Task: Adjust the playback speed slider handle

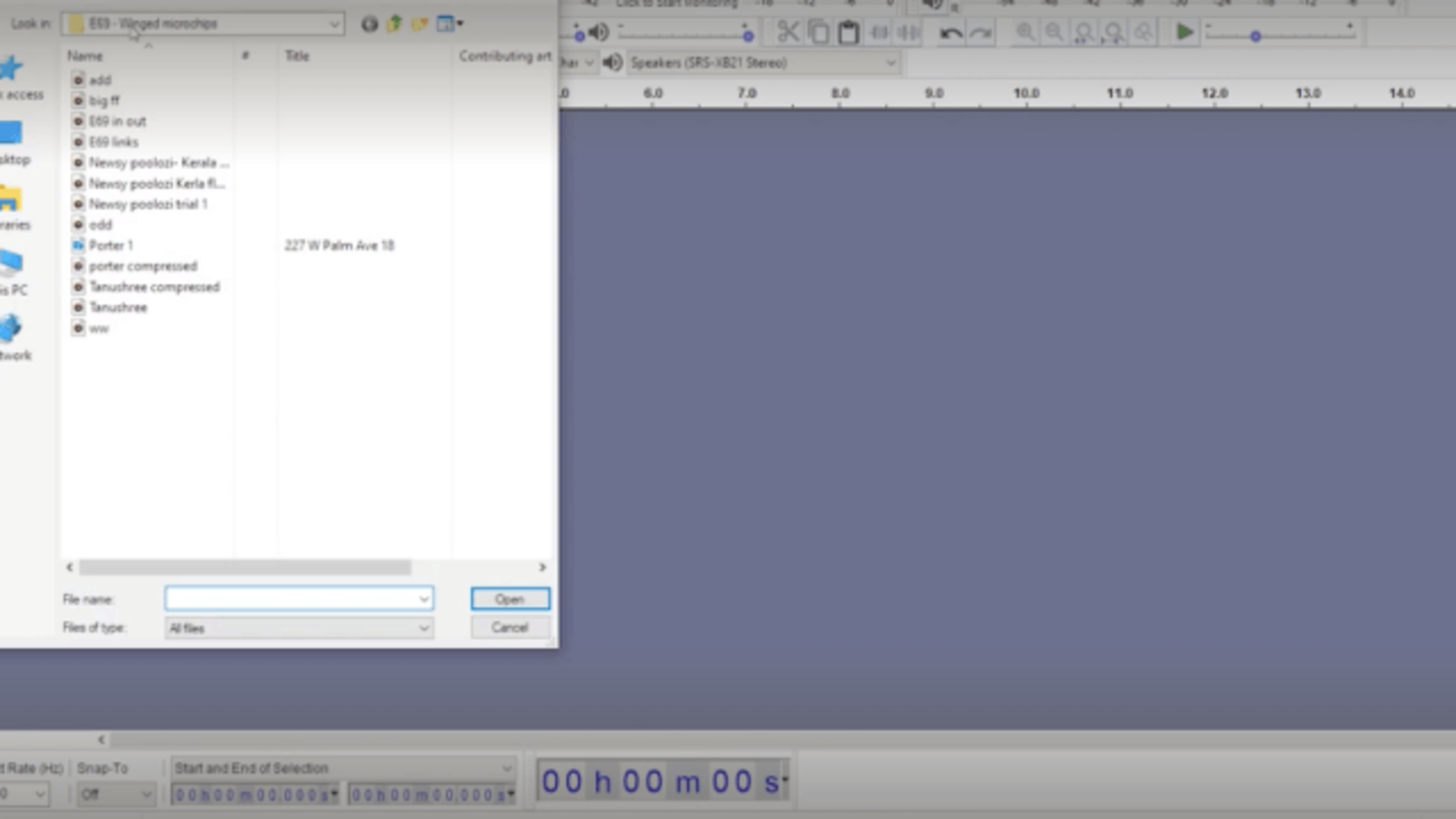Action: tap(1256, 36)
